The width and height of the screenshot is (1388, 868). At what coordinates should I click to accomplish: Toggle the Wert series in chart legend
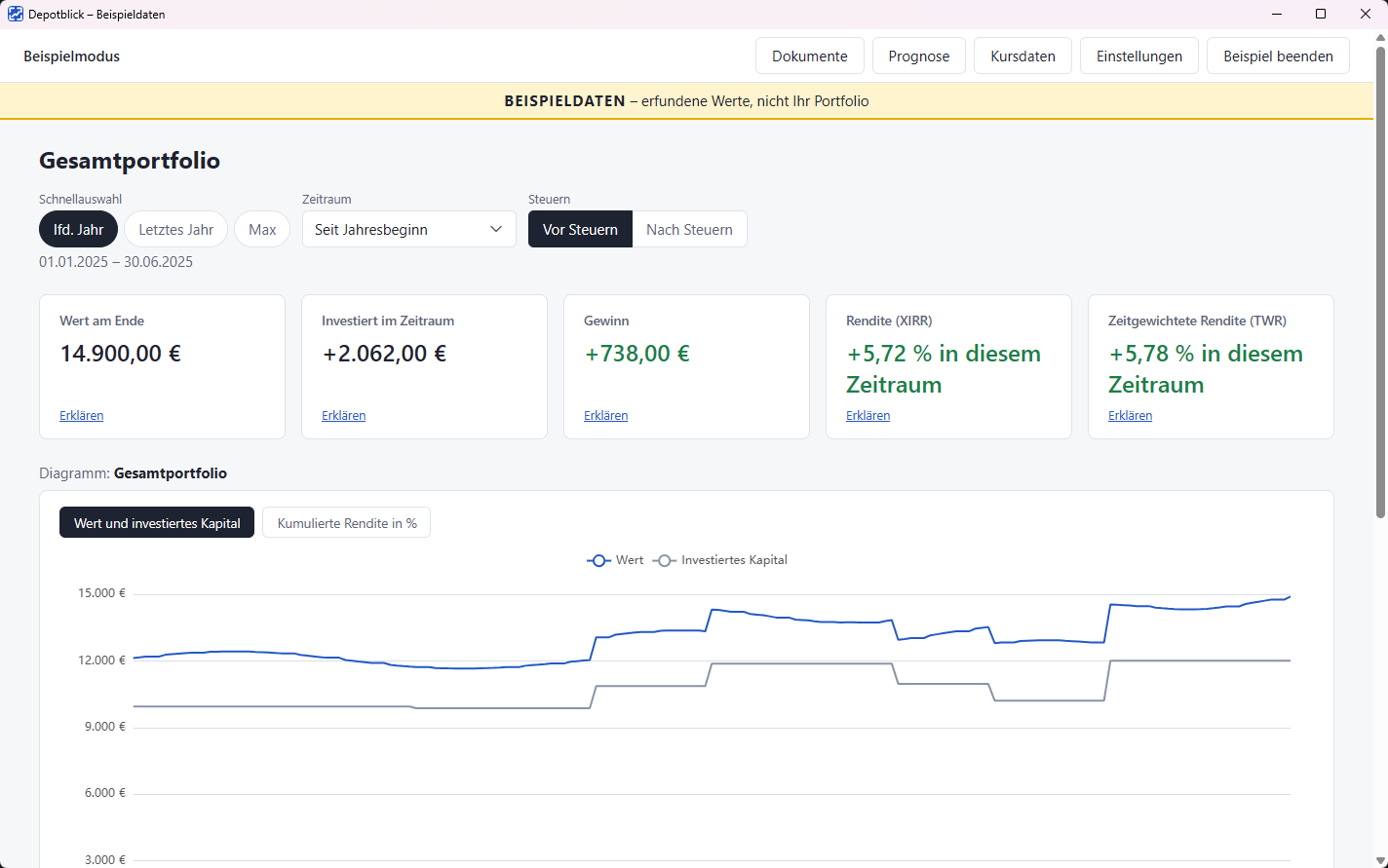(615, 560)
